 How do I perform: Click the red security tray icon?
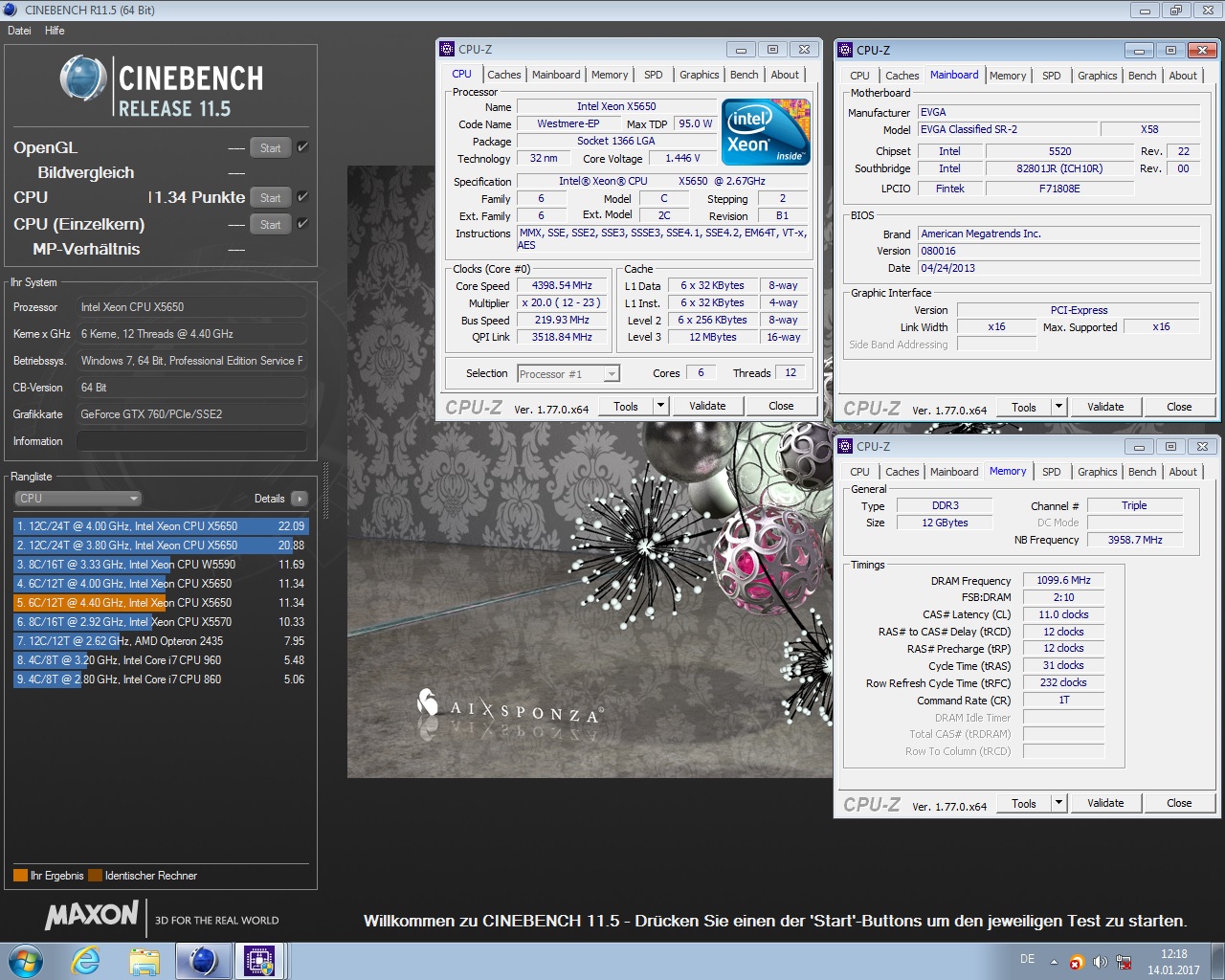tap(1077, 962)
